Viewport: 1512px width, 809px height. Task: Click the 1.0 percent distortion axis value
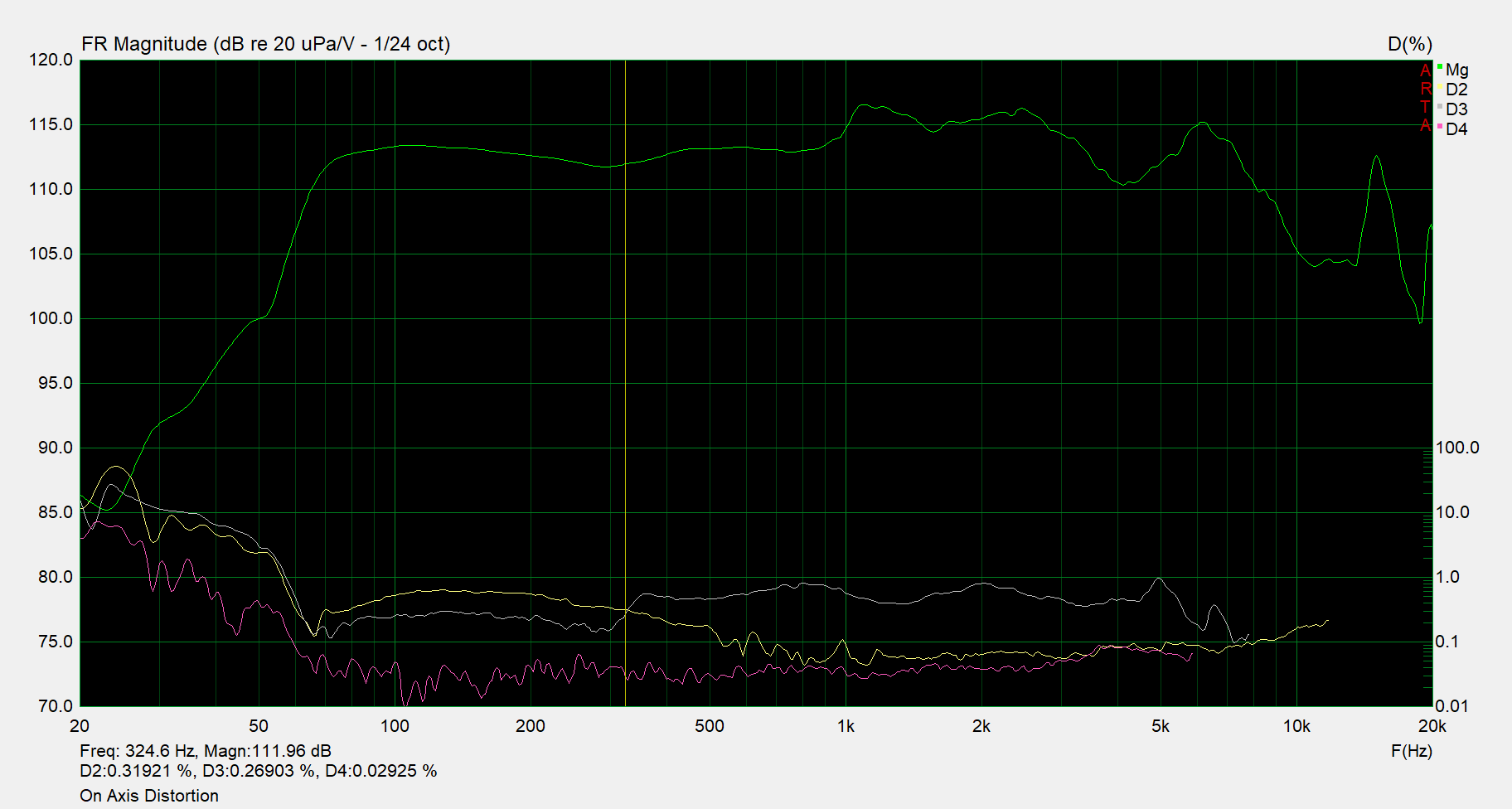[x=1447, y=577]
